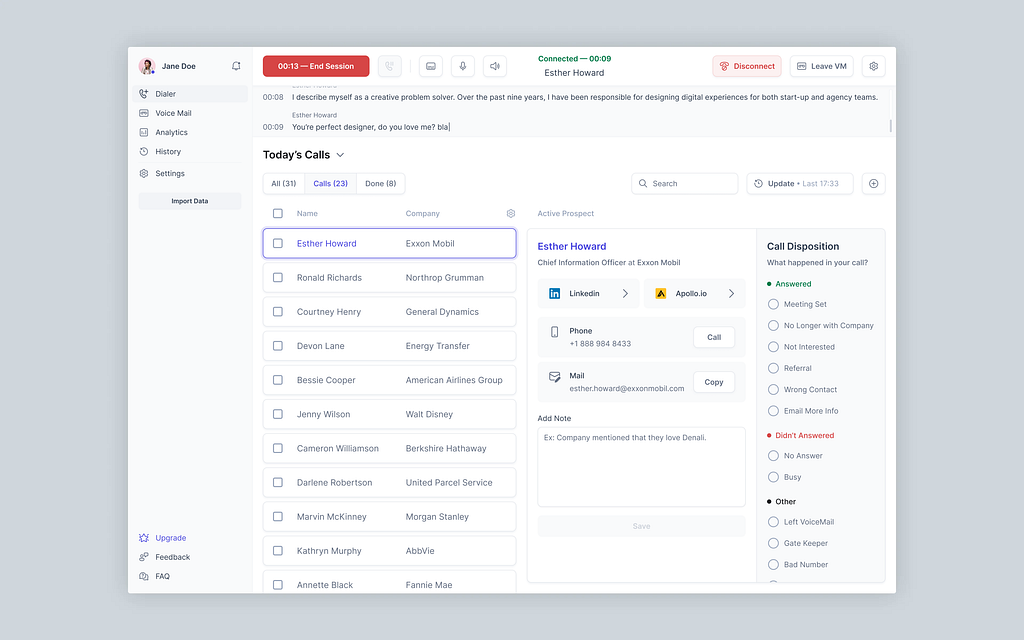The height and width of the screenshot is (640, 1024).
Task: Select the Referral disposition
Action: (x=773, y=368)
